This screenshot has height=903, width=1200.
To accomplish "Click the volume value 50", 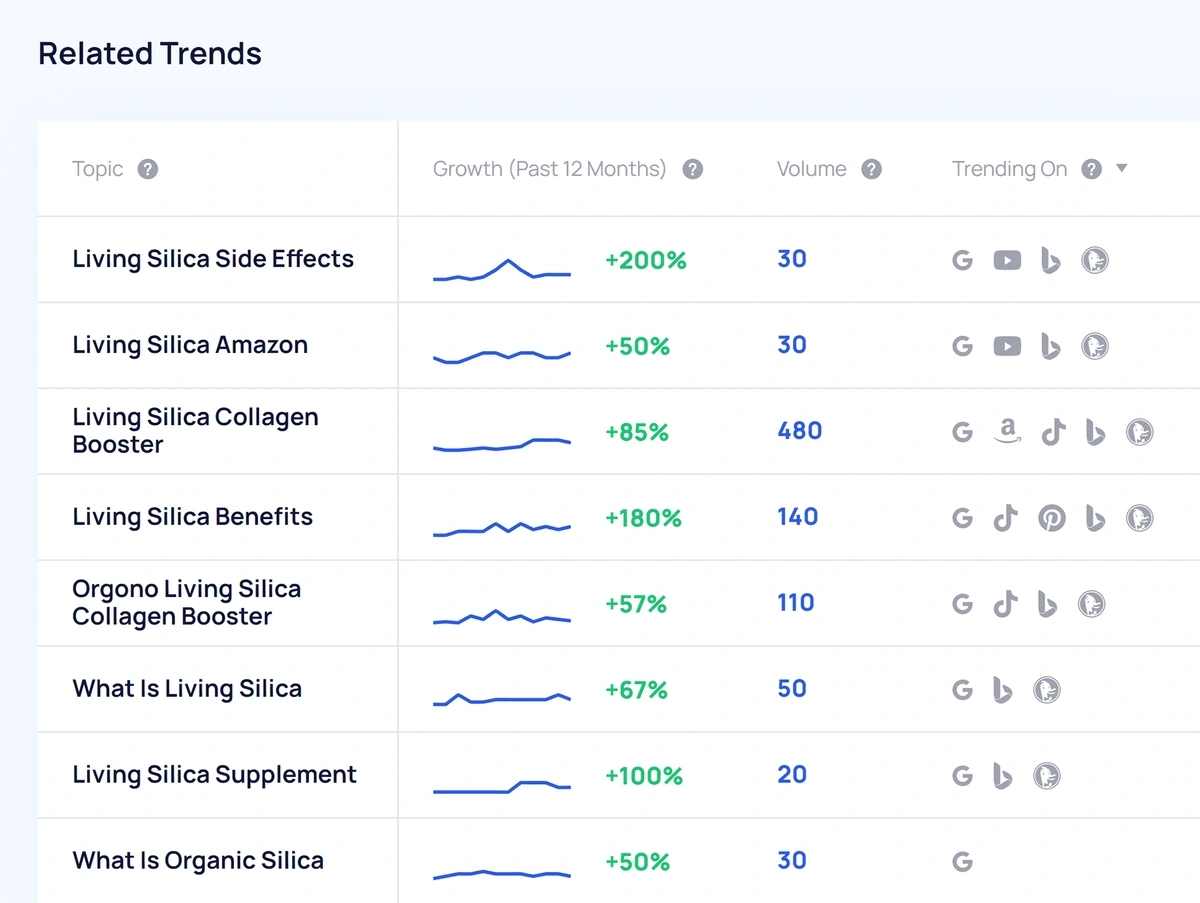I will 792,689.
